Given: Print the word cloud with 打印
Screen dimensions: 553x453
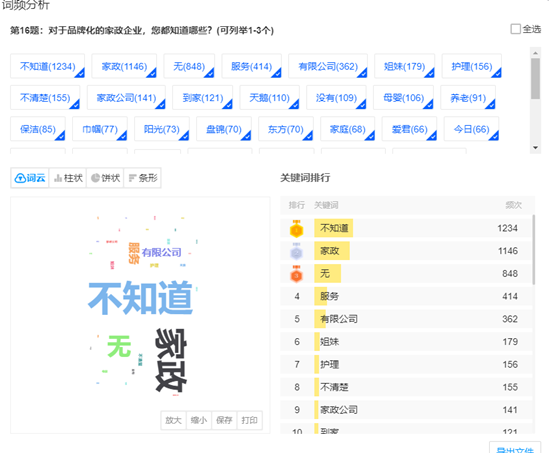Looking at the screenshot, I should [249, 420].
